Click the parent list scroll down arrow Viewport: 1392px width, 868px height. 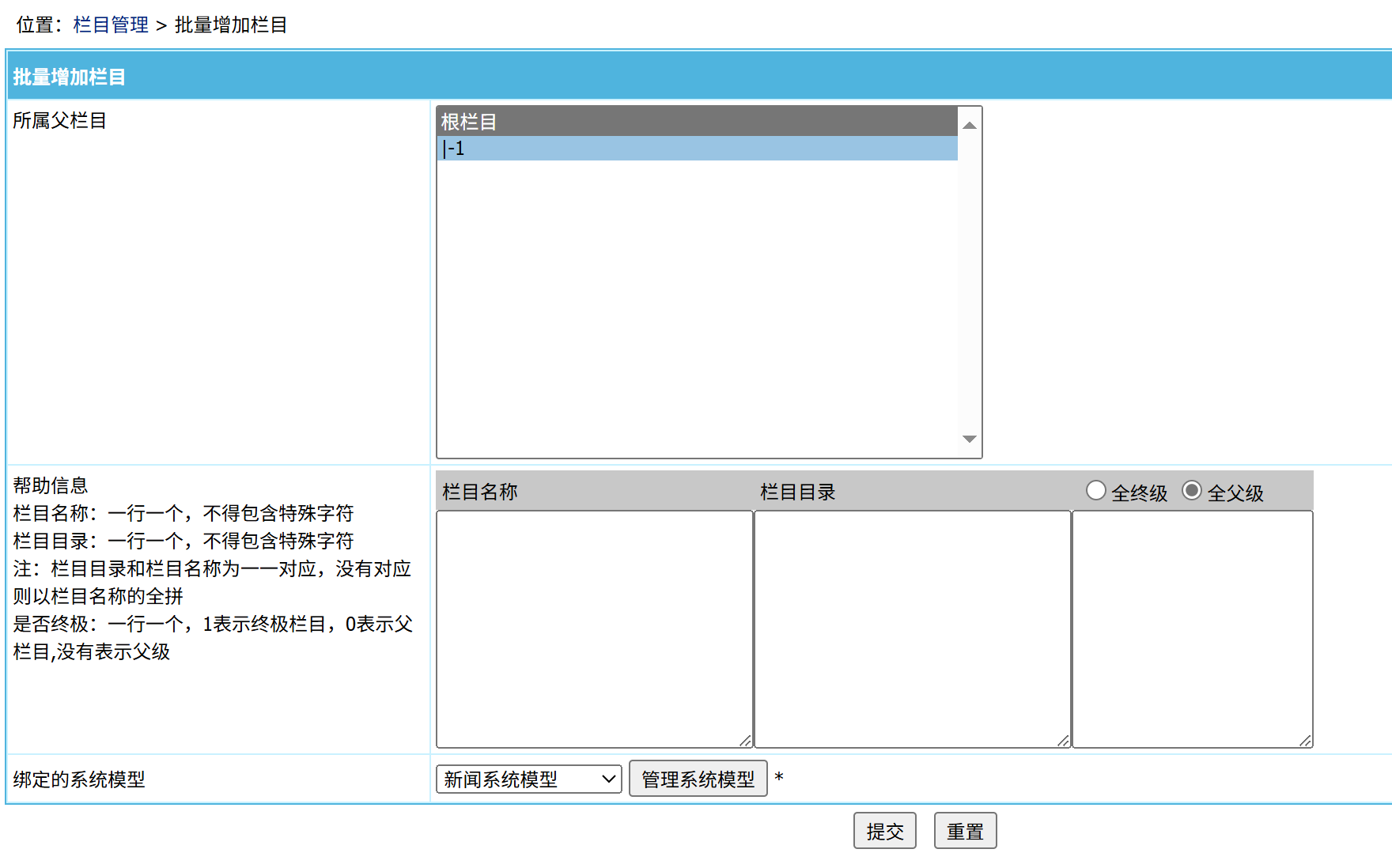pos(969,439)
